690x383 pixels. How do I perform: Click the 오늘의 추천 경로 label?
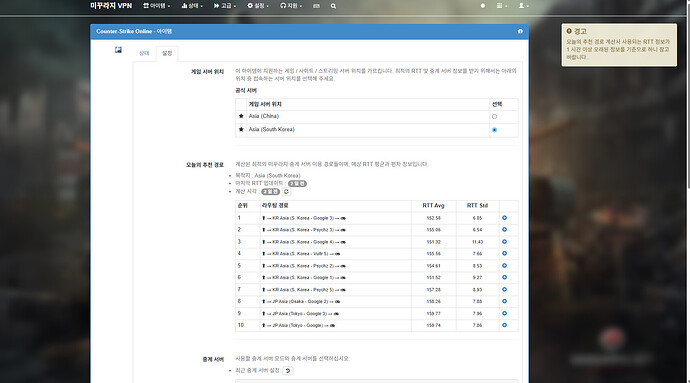pyautogui.click(x=205, y=165)
